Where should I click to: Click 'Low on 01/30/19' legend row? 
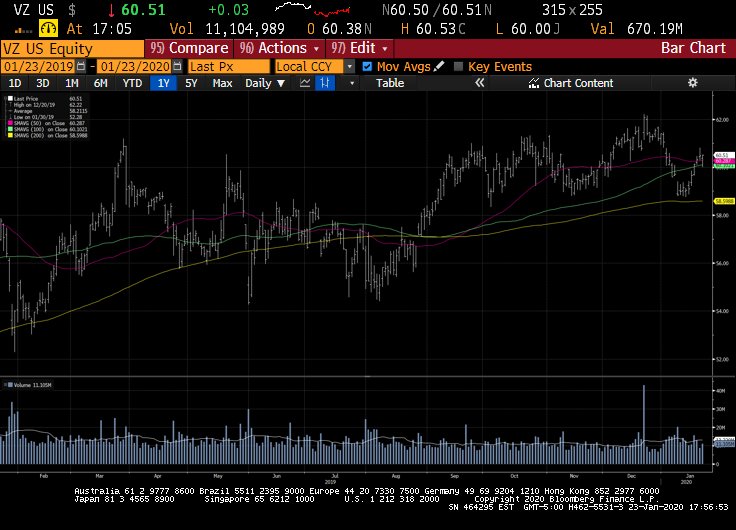point(46,117)
